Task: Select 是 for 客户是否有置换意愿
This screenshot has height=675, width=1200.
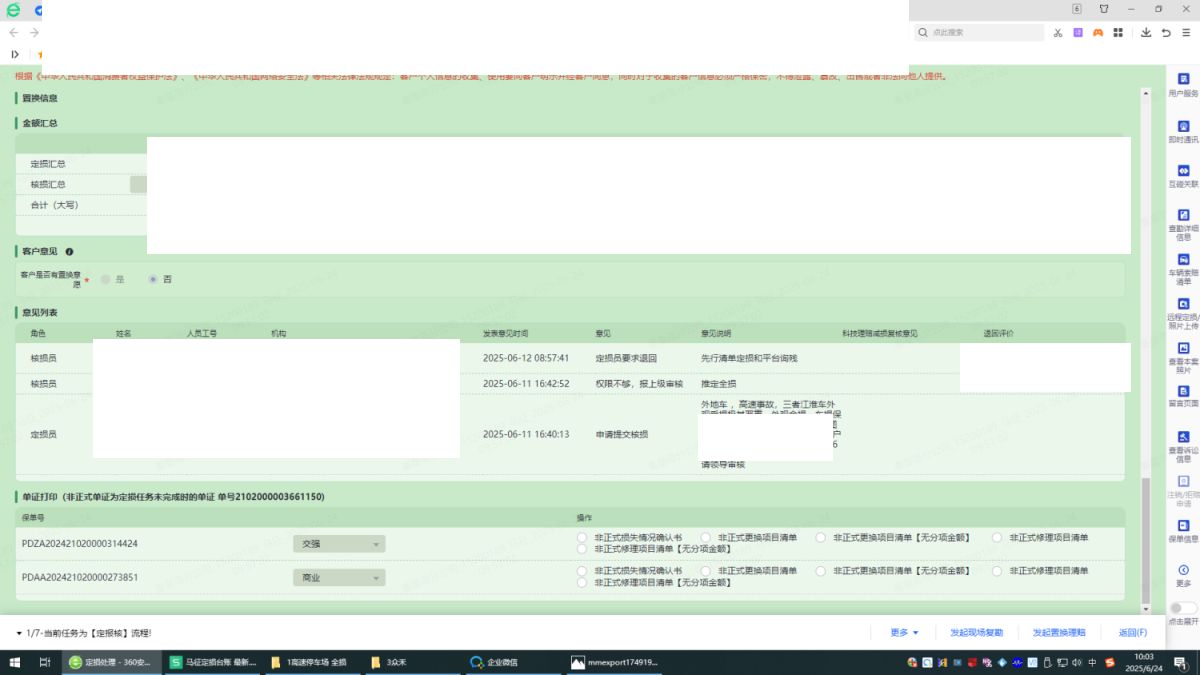Action: [106, 279]
